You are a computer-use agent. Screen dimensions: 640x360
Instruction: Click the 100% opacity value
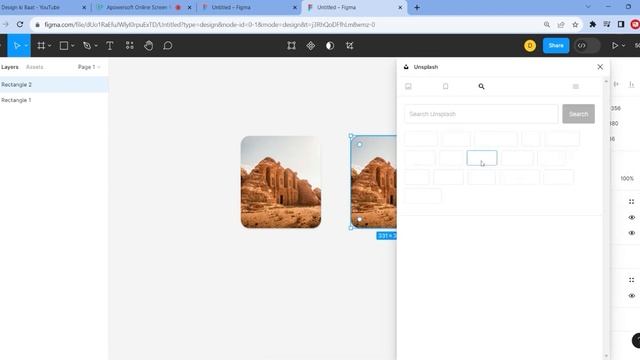(x=627, y=178)
